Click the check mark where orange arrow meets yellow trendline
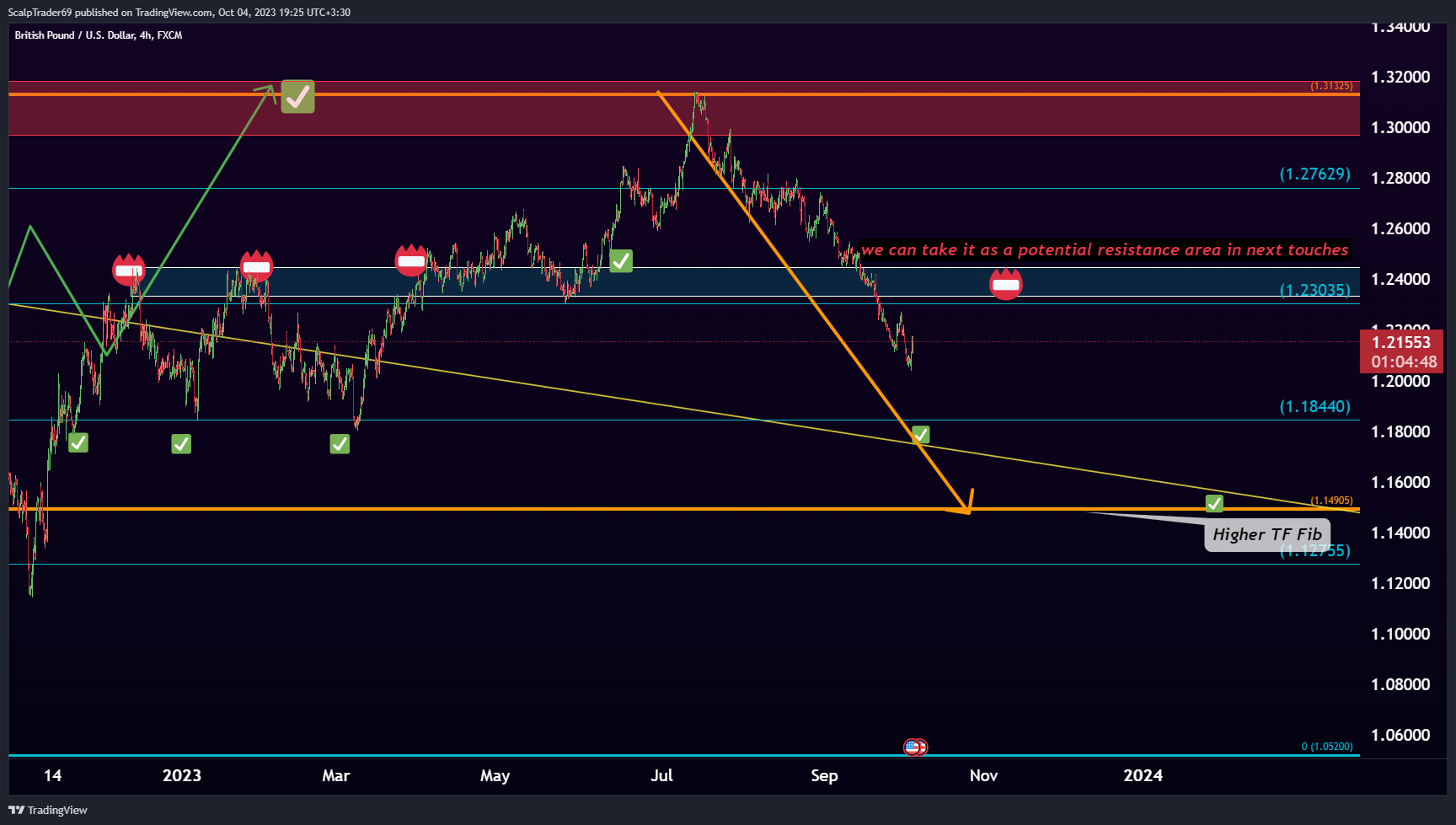This screenshot has height=825, width=1456. (x=921, y=435)
